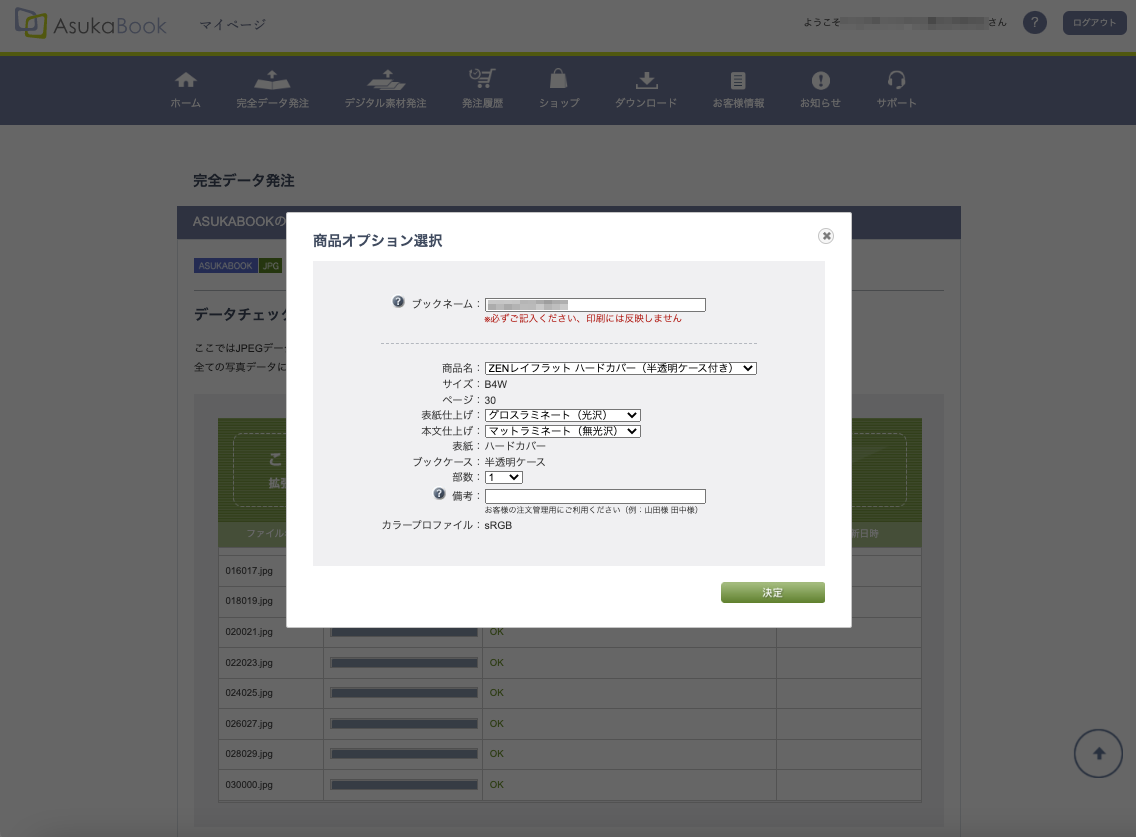
Task: Change the 部数 quantity dropdown
Action: 503,478
